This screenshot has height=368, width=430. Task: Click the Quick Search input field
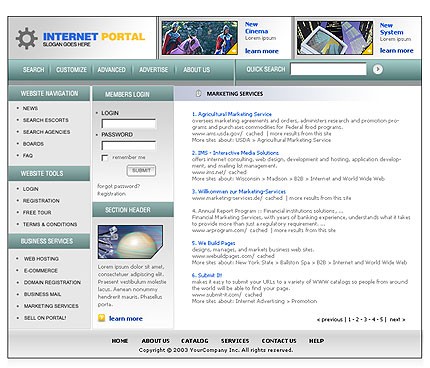(x=328, y=69)
